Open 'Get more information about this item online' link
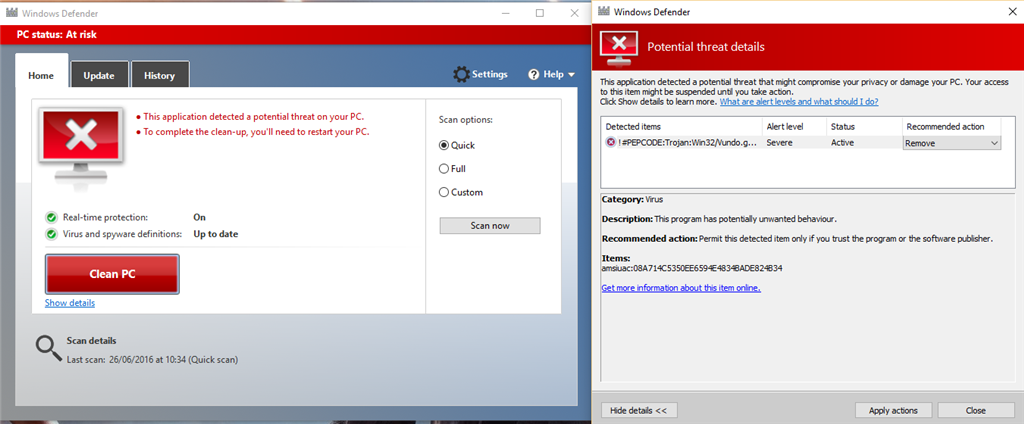The height and width of the screenshot is (424, 1024). [x=681, y=287]
